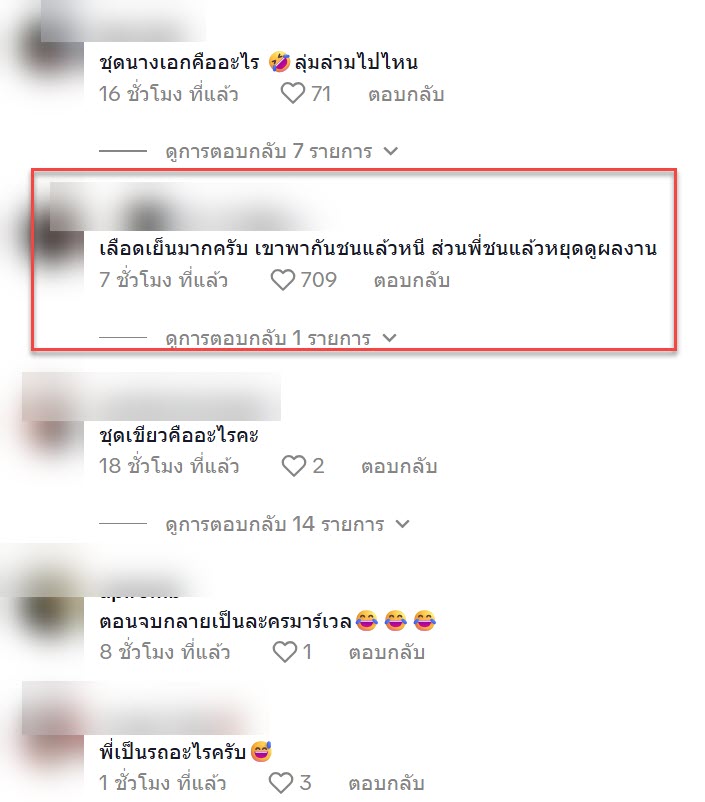
Task: Show the 14 replies (14 รายการ)
Action: (x=275, y=524)
